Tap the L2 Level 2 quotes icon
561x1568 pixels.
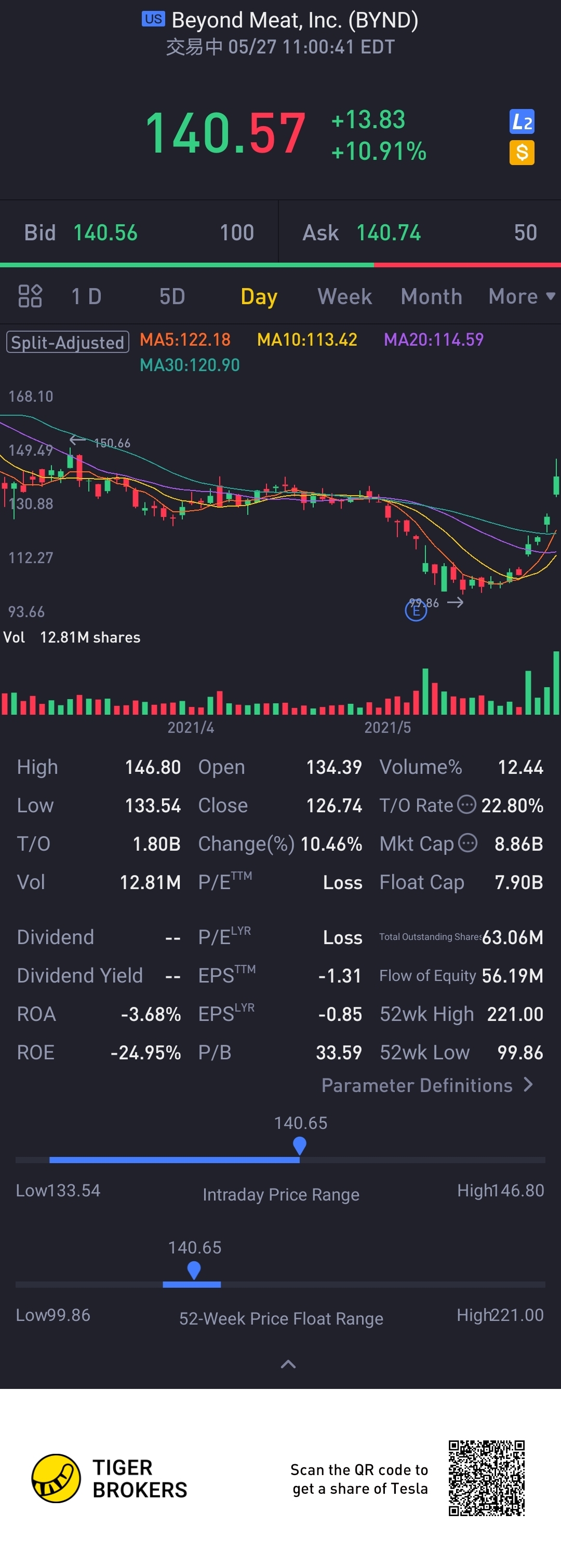[x=522, y=122]
